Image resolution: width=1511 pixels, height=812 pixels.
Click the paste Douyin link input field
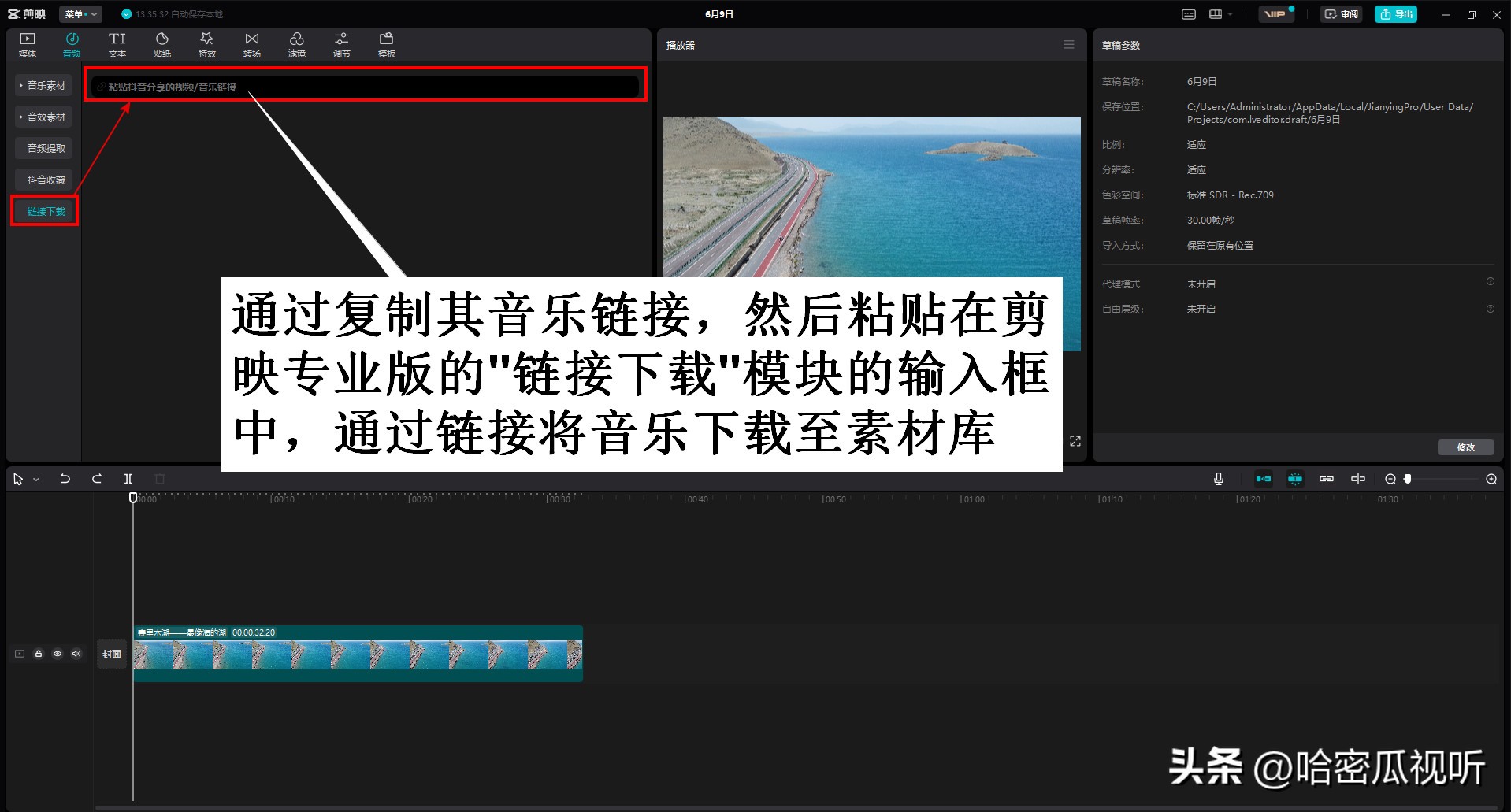coord(362,87)
